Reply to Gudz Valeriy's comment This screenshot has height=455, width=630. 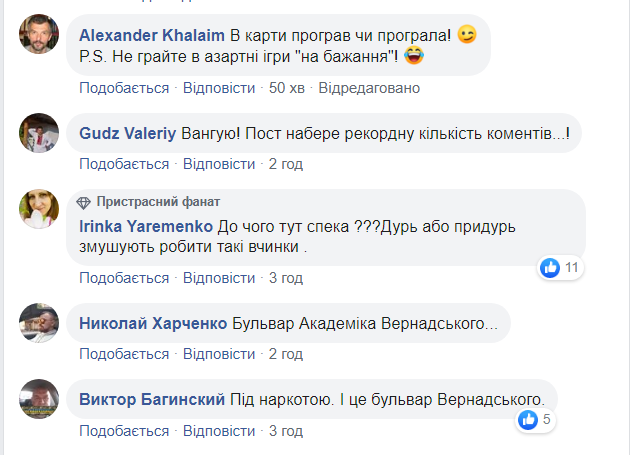pyautogui.click(x=219, y=163)
